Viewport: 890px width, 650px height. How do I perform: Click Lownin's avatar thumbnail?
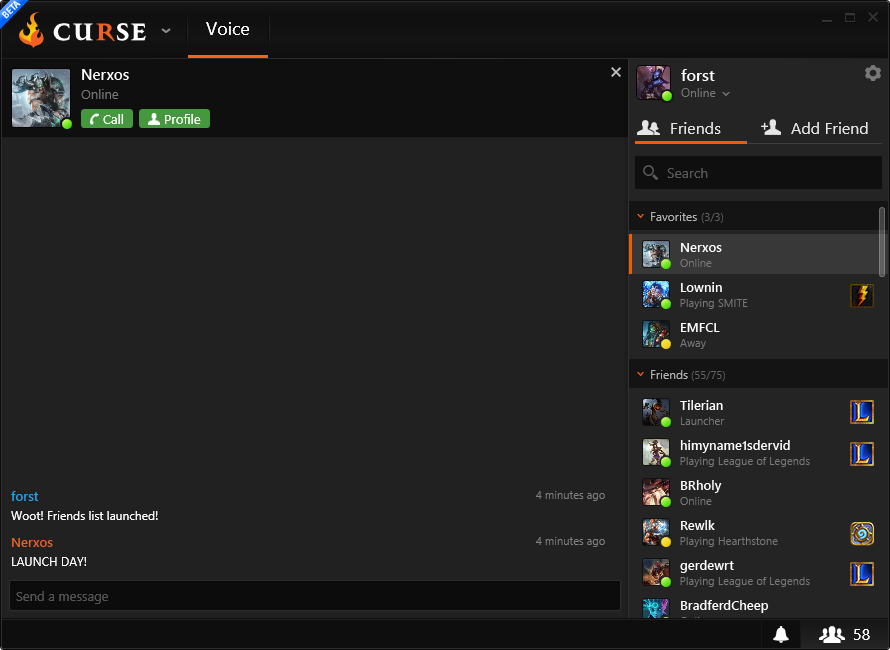(x=656, y=294)
